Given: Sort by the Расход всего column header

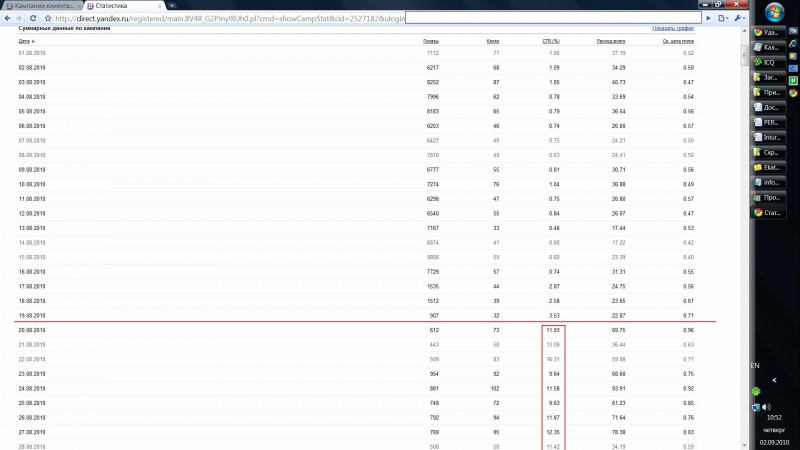Looking at the screenshot, I should click(x=611, y=41).
